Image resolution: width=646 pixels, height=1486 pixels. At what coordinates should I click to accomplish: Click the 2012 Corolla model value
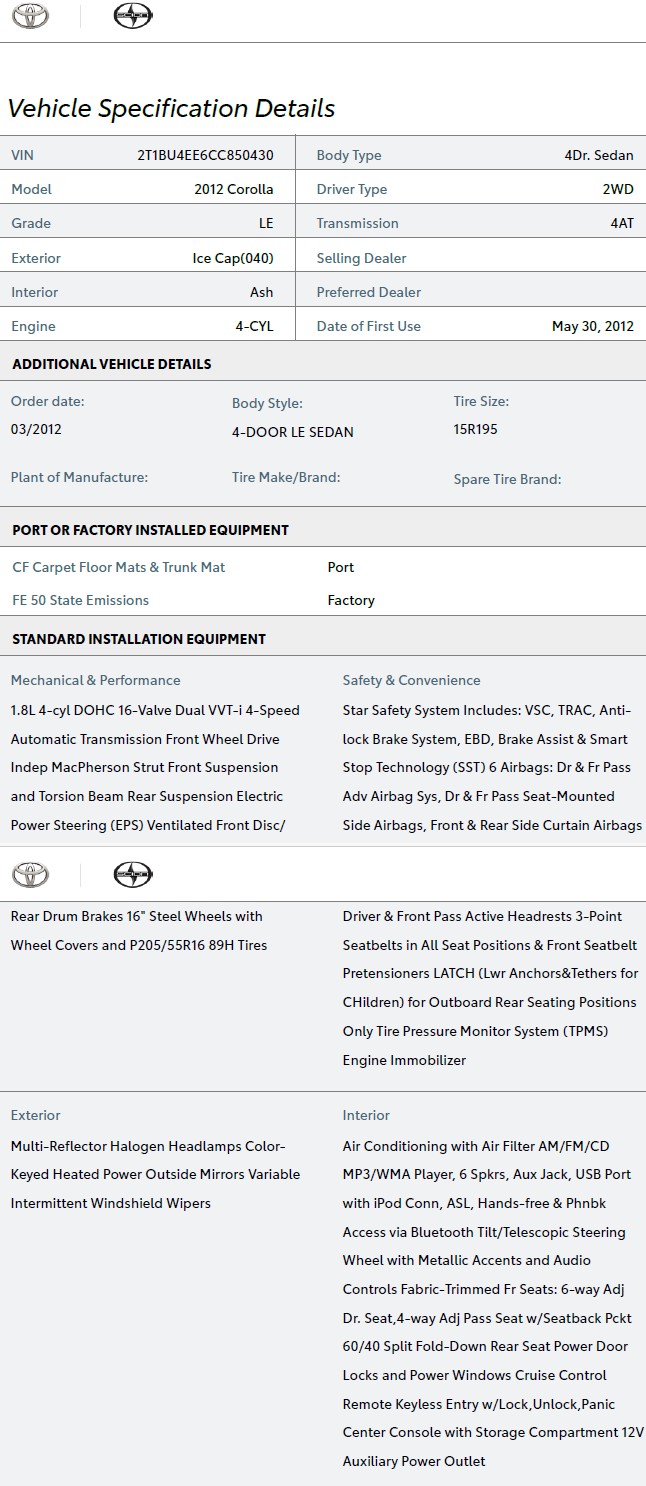tap(234, 189)
